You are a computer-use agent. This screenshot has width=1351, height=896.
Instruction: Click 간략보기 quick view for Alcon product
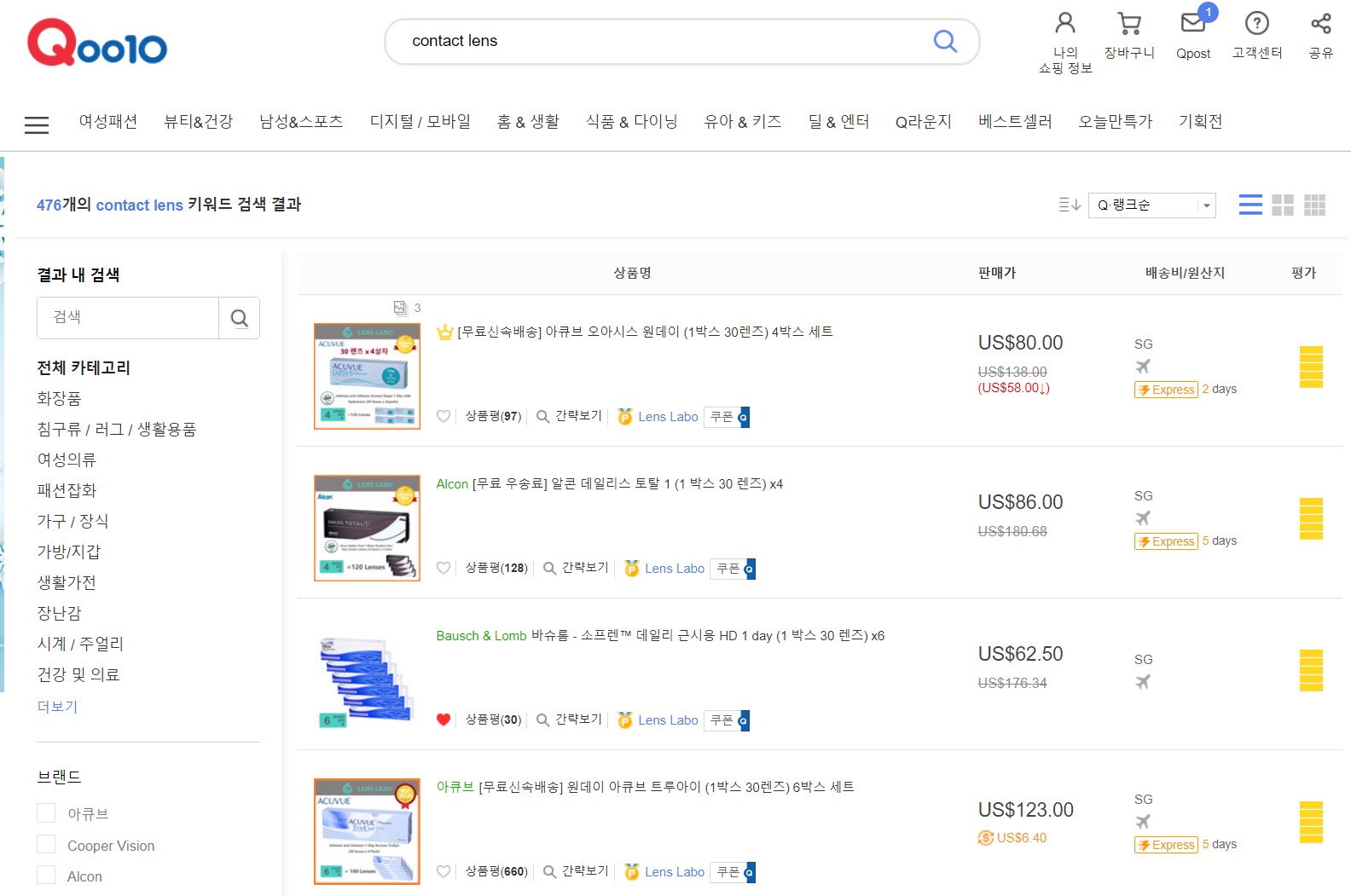pyautogui.click(x=576, y=568)
